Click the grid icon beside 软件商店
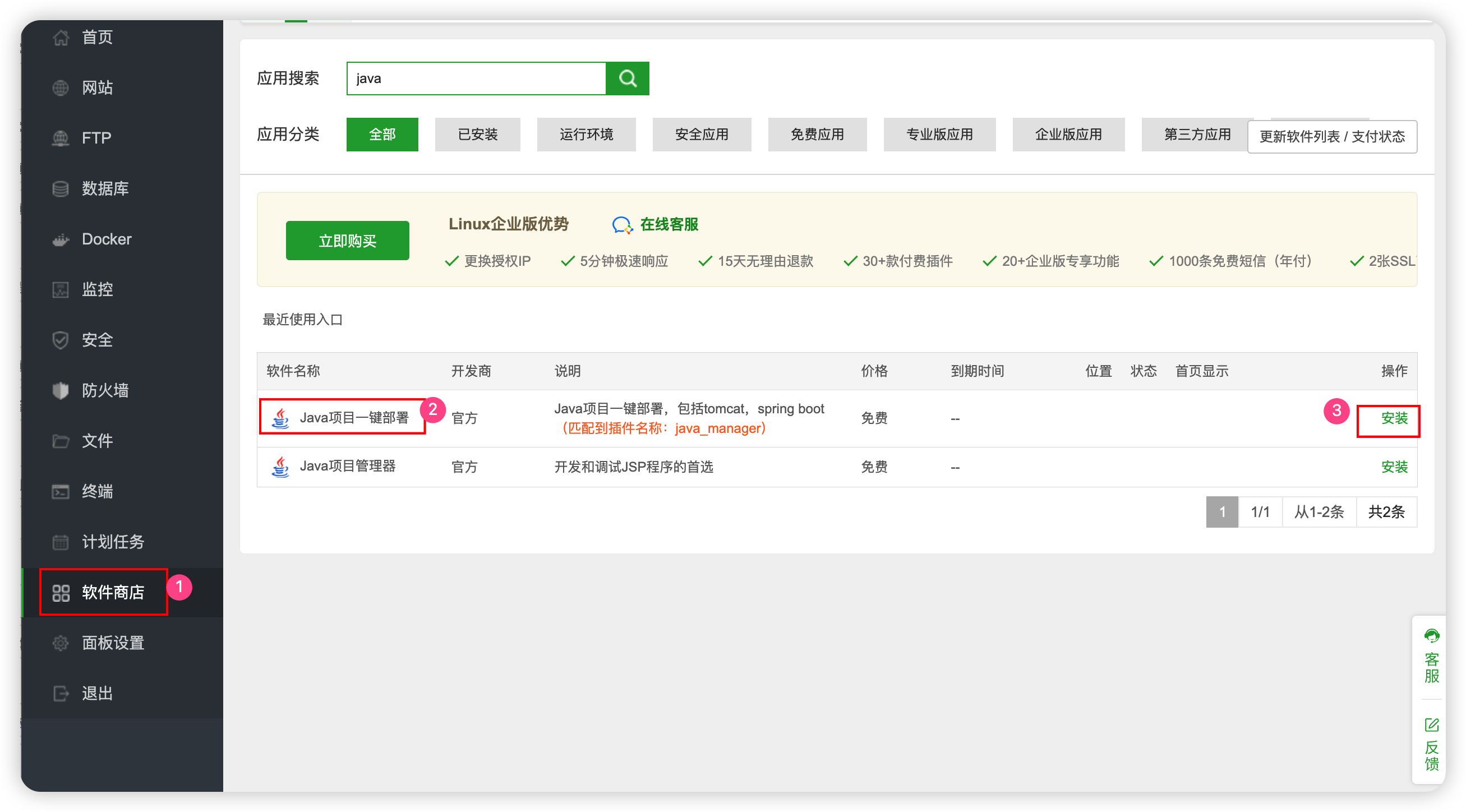The width and height of the screenshot is (1466, 812). pyautogui.click(x=61, y=593)
